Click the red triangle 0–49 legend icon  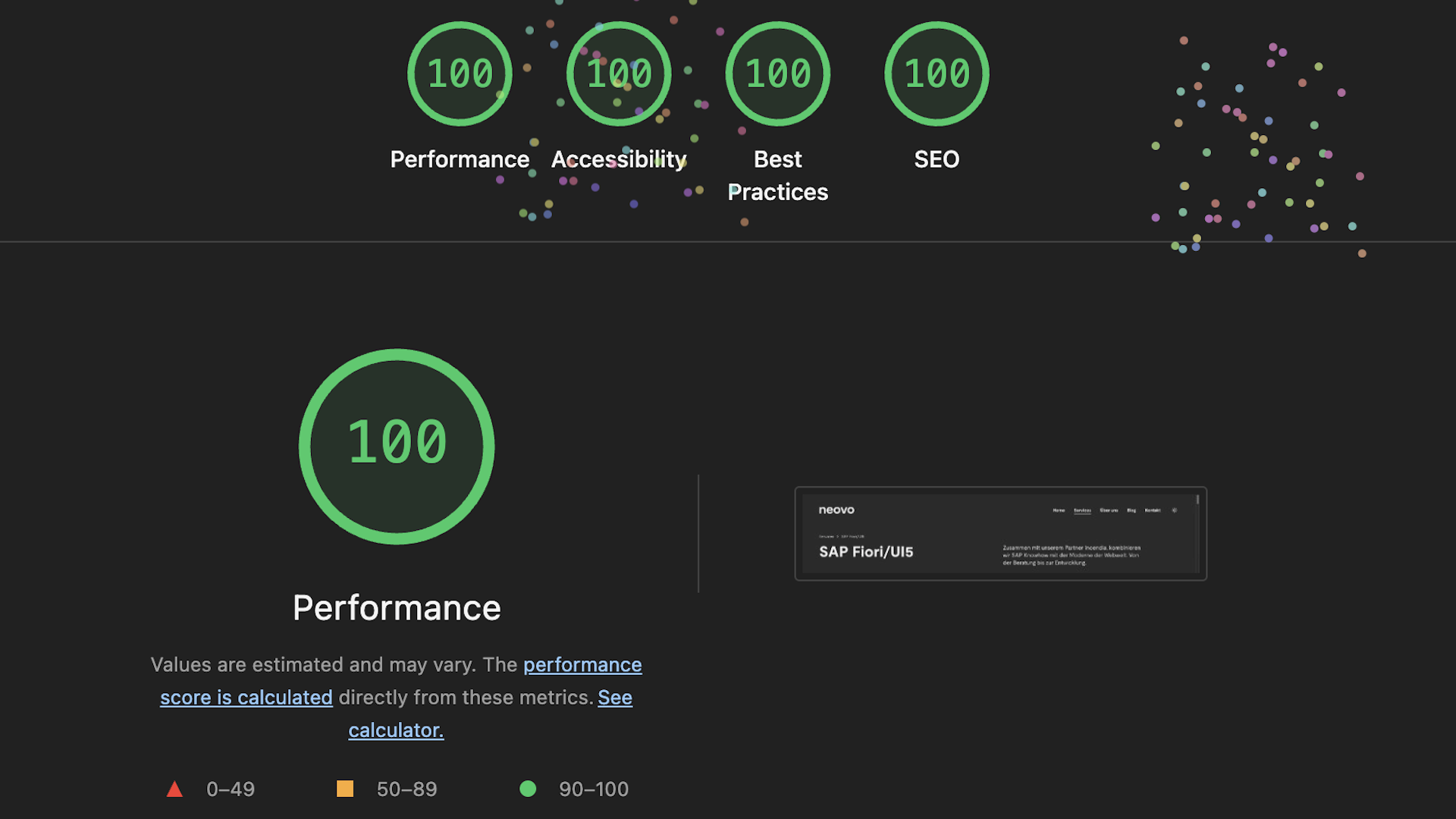(174, 789)
